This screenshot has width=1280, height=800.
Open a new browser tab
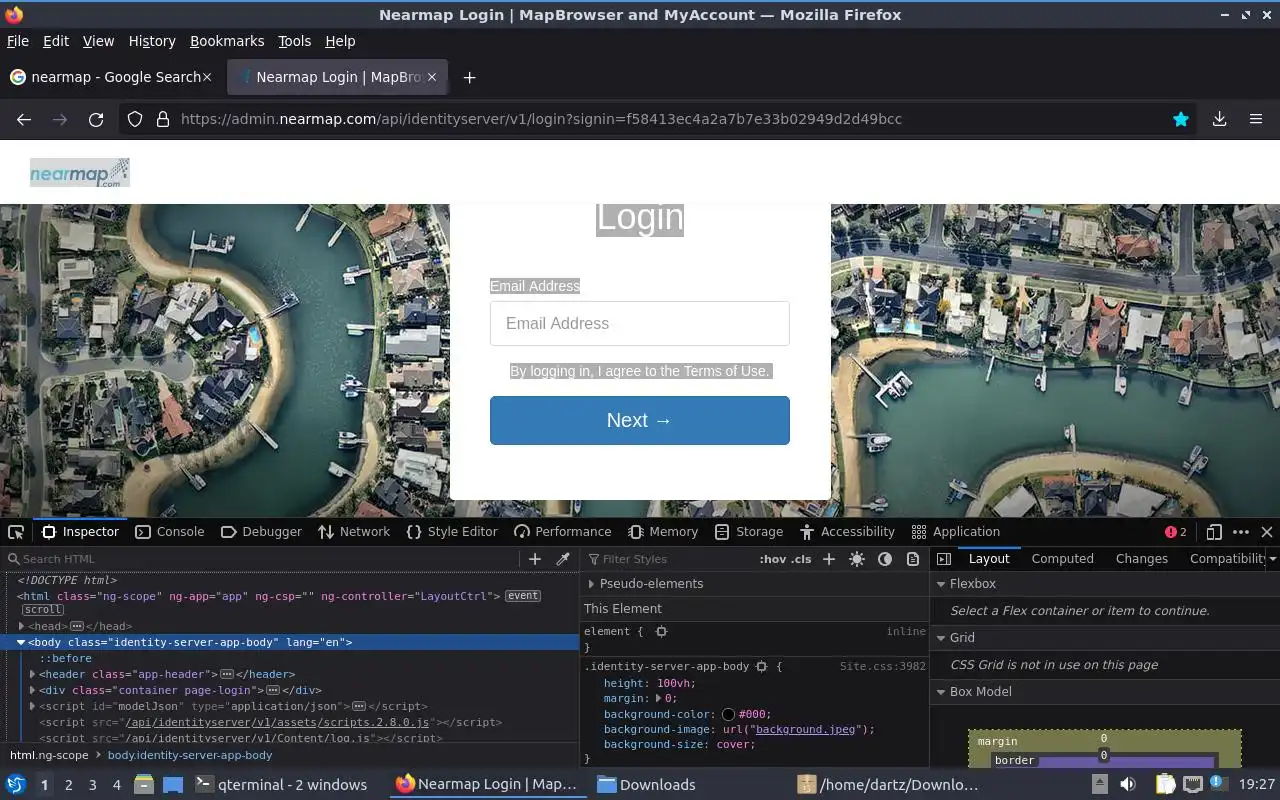469,77
